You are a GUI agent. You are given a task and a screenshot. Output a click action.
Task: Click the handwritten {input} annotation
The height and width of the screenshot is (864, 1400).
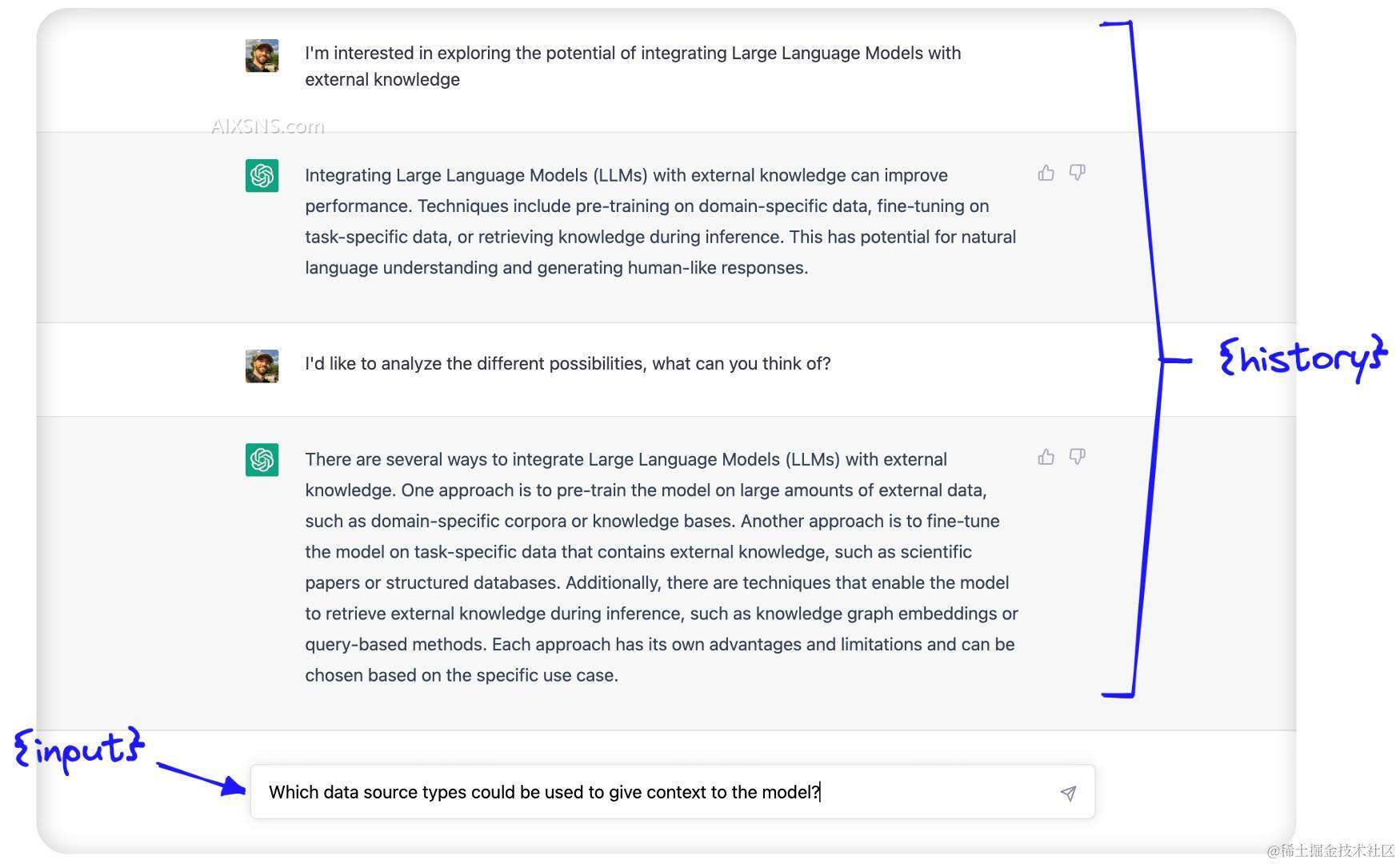78,749
